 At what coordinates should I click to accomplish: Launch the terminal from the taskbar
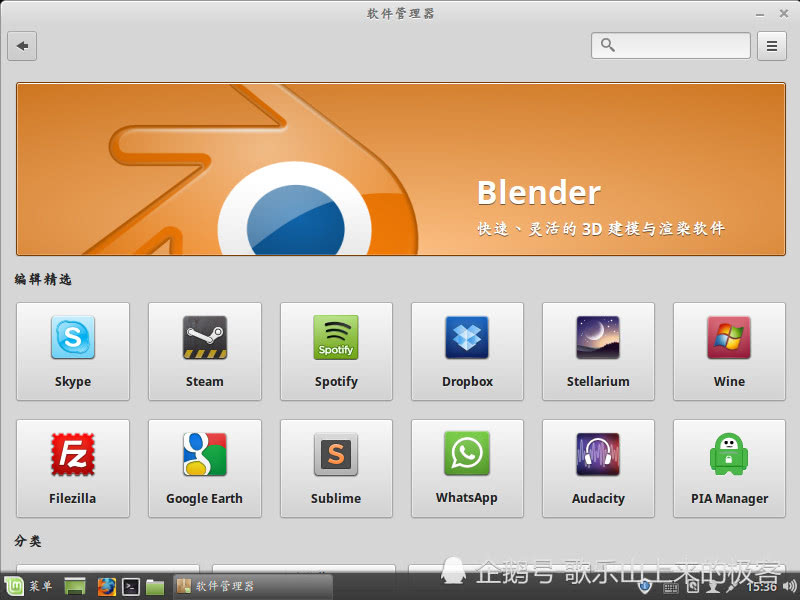point(131,587)
